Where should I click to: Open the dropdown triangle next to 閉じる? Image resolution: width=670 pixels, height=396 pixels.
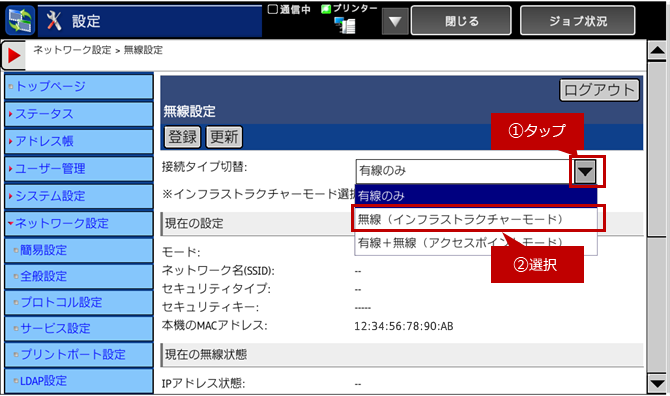point(395,21)
